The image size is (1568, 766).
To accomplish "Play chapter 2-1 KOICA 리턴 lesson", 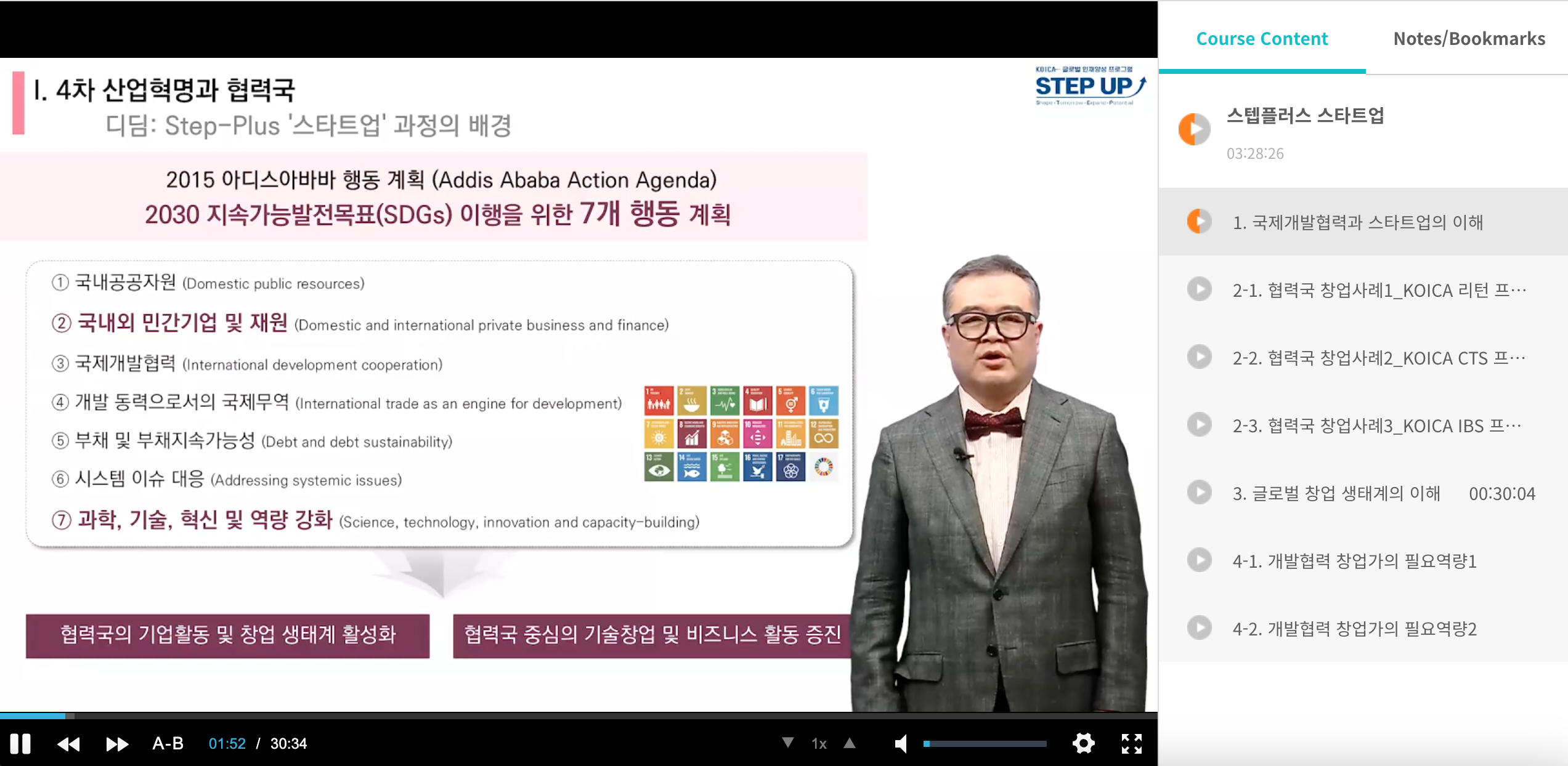I will coord(1378,290).
